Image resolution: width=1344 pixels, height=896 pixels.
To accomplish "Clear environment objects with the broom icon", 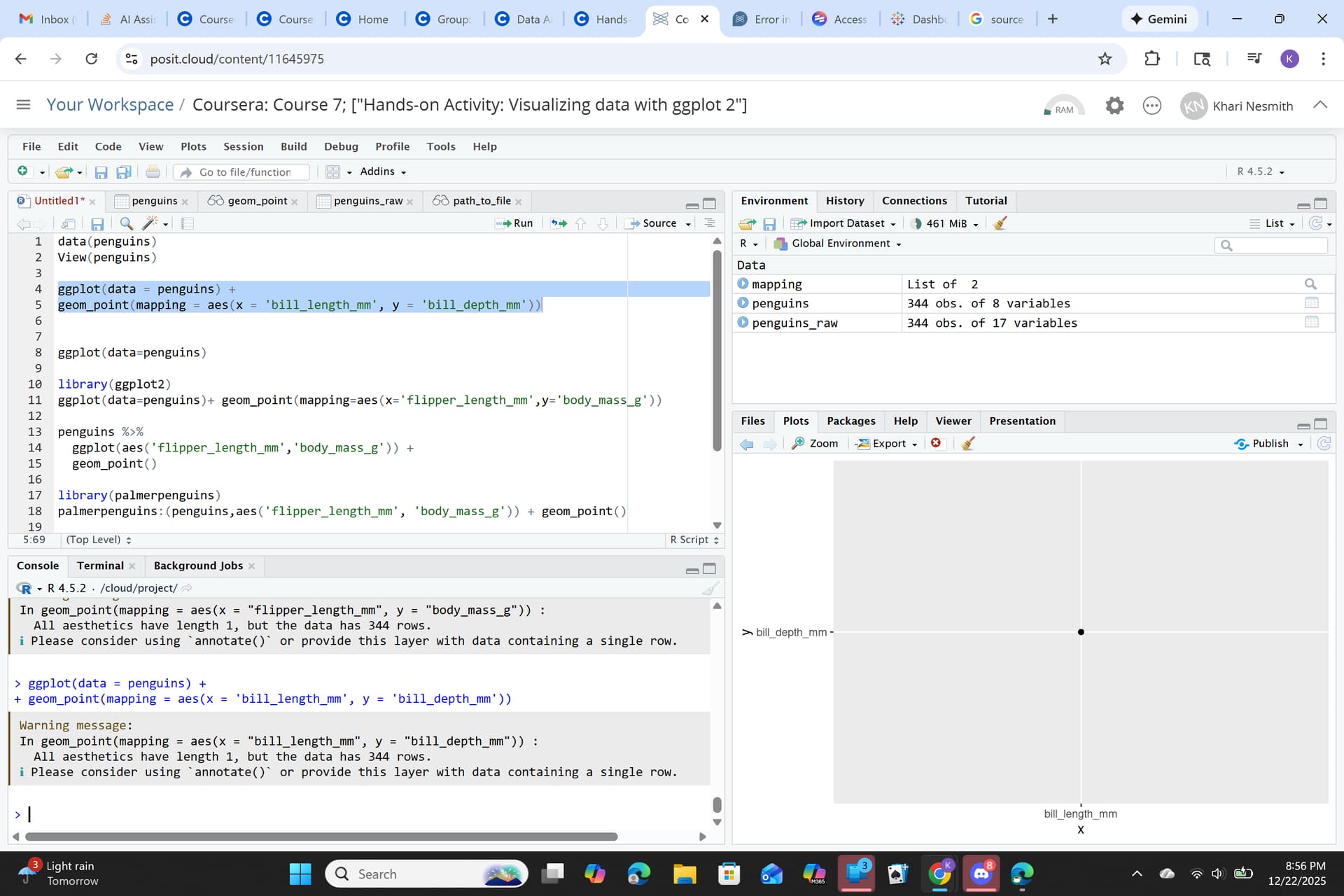I will tap(1000, 223).
